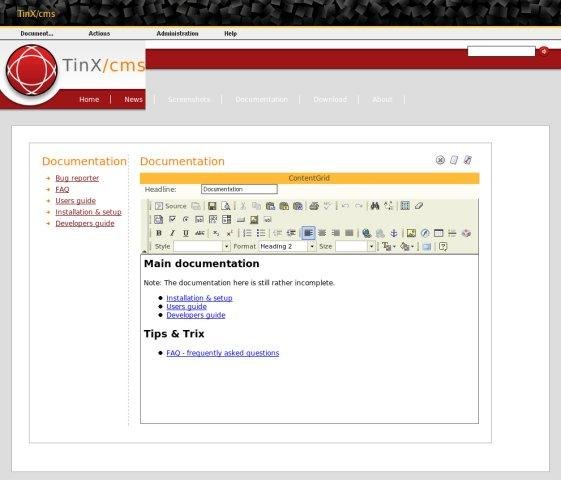The height and width of the screenshot is (480, 561).
Task: Click the red search submit button
Action: [x=544, y=52]
